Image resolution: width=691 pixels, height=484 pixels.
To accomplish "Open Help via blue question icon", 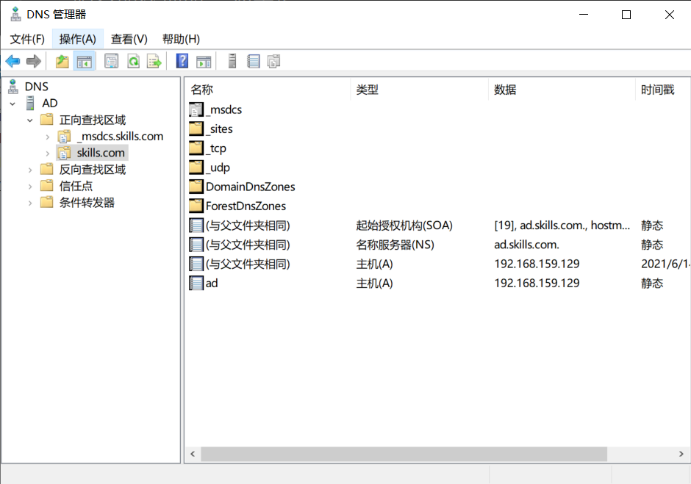I will coord(182,61).
